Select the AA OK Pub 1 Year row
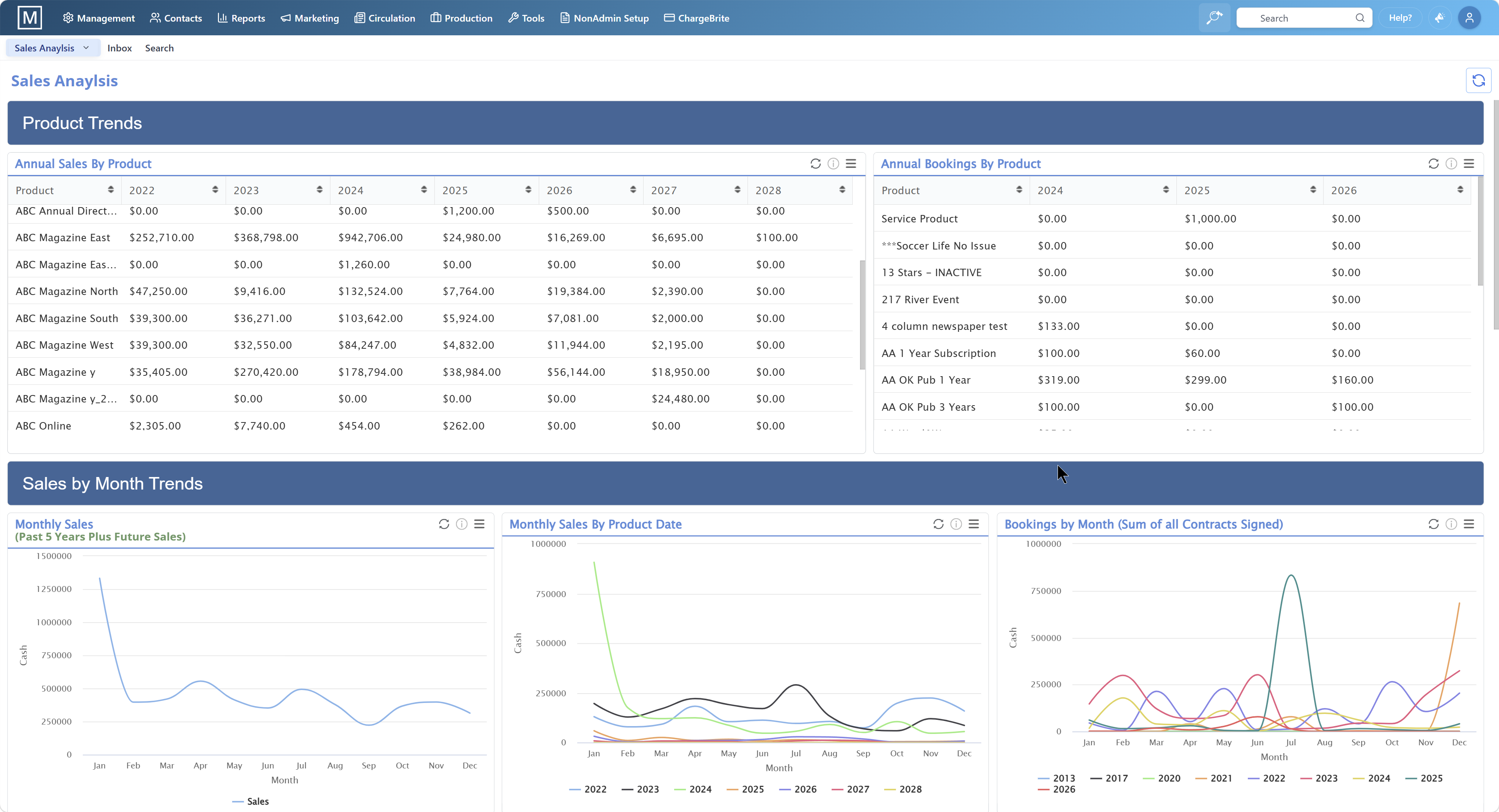The height and width of the screenshot is (812, 1499). point(1172,380)
